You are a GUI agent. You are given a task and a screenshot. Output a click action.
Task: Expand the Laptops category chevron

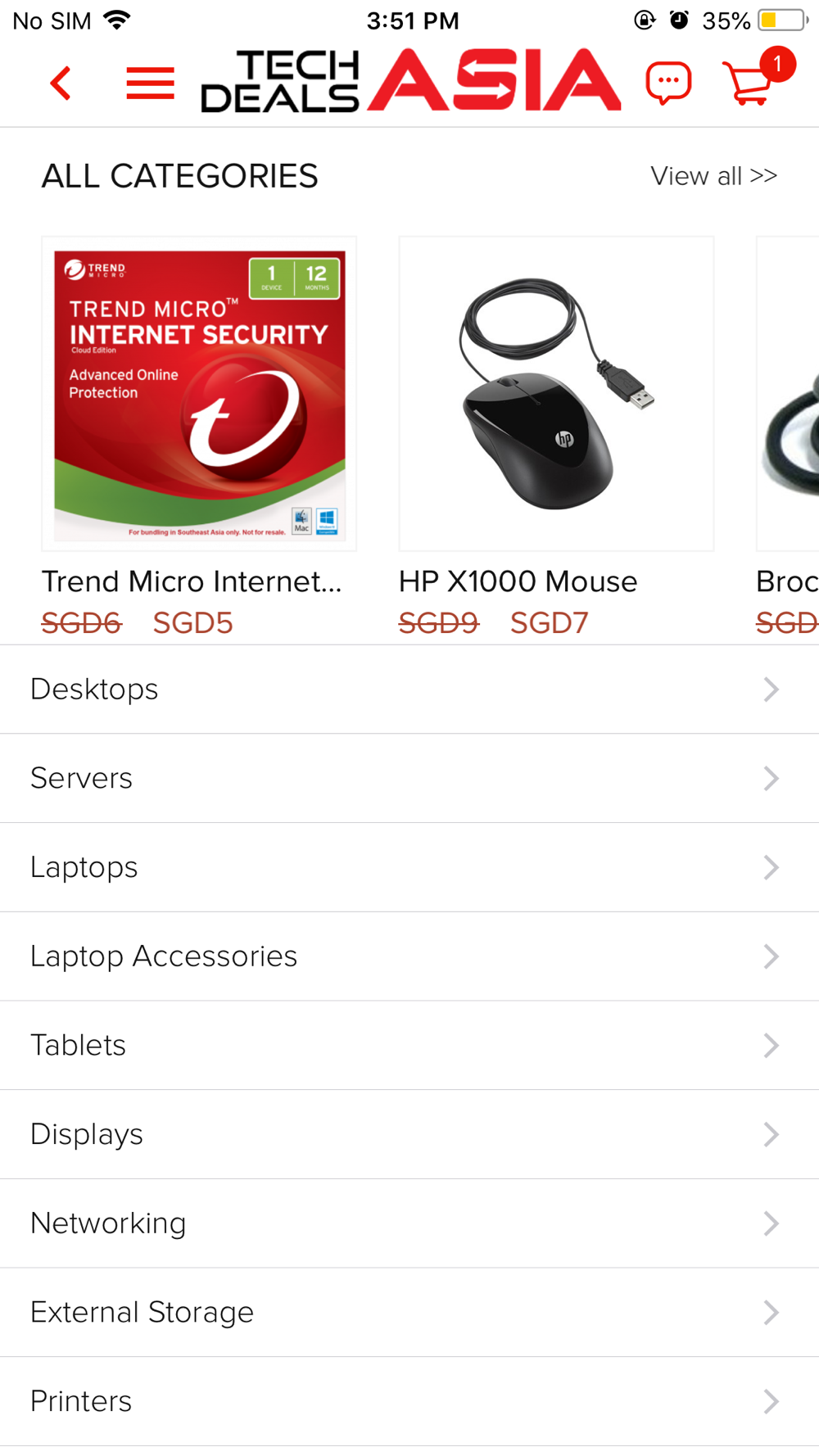[x=771, y=867]
